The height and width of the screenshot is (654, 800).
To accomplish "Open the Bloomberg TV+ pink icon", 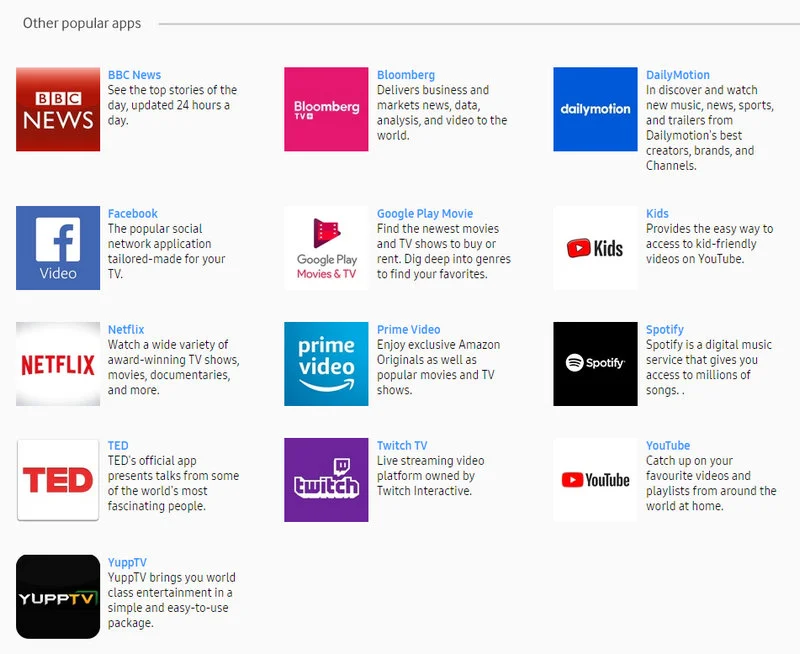I will (x=326, y=109).
